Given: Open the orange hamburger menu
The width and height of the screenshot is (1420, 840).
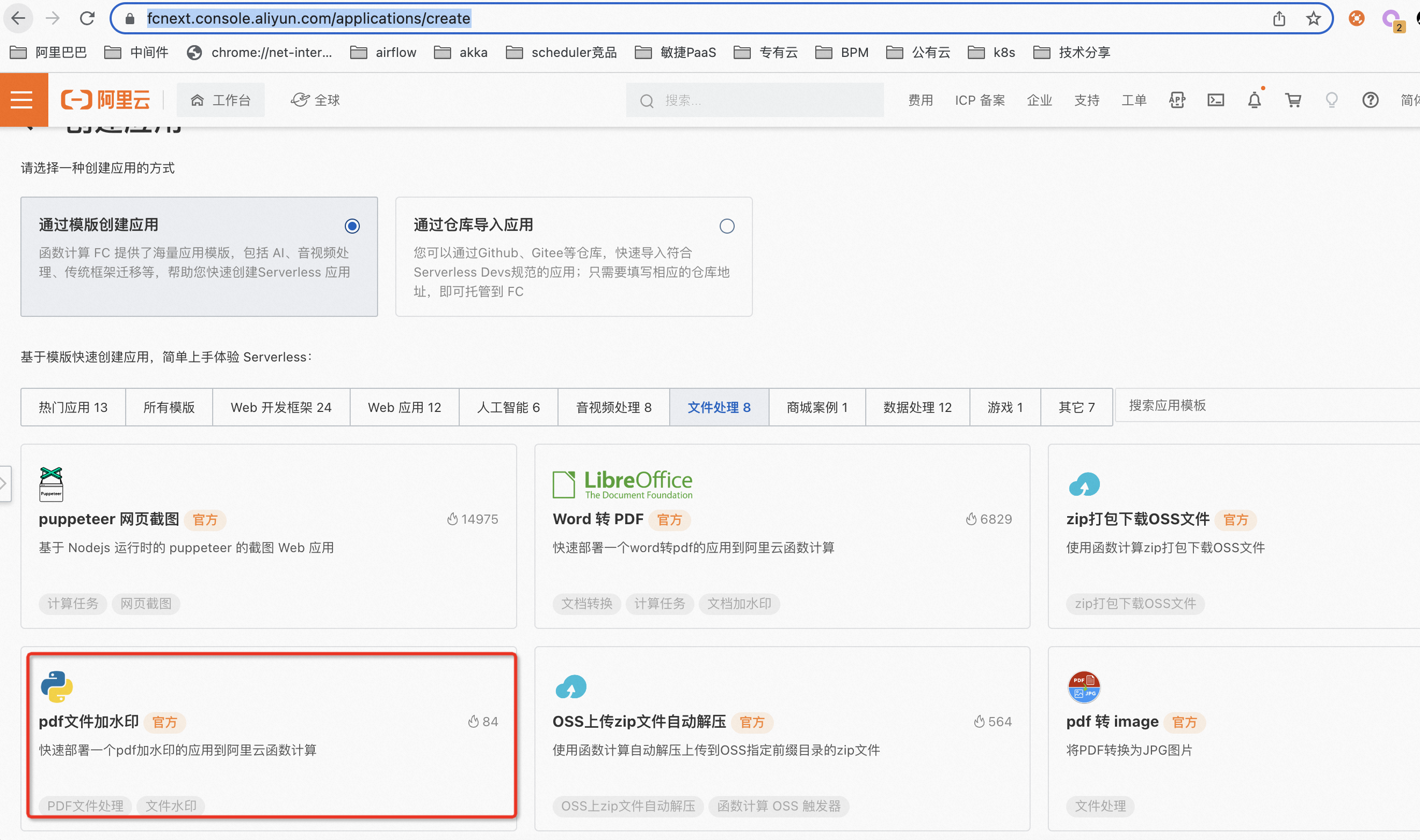Looking at the screenshot, I should click(x=23, y=100).
